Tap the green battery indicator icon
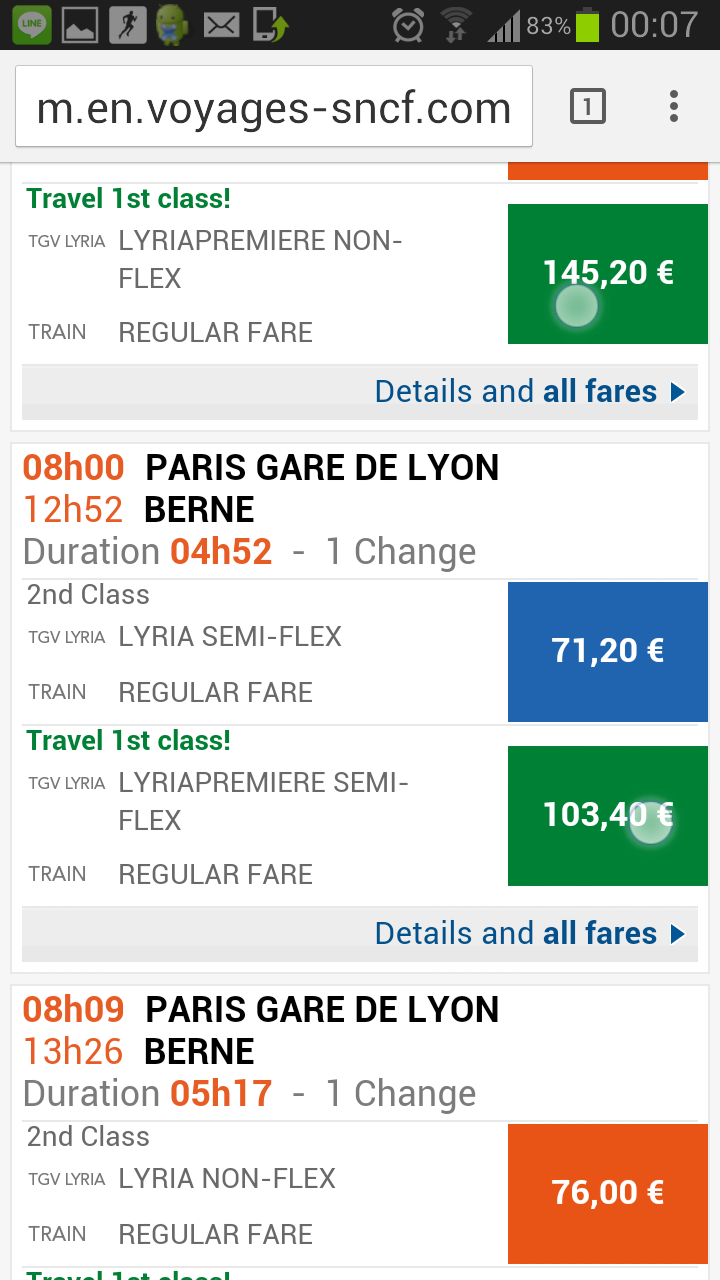This screenshot has width=720, height=1280. (588, 25)
